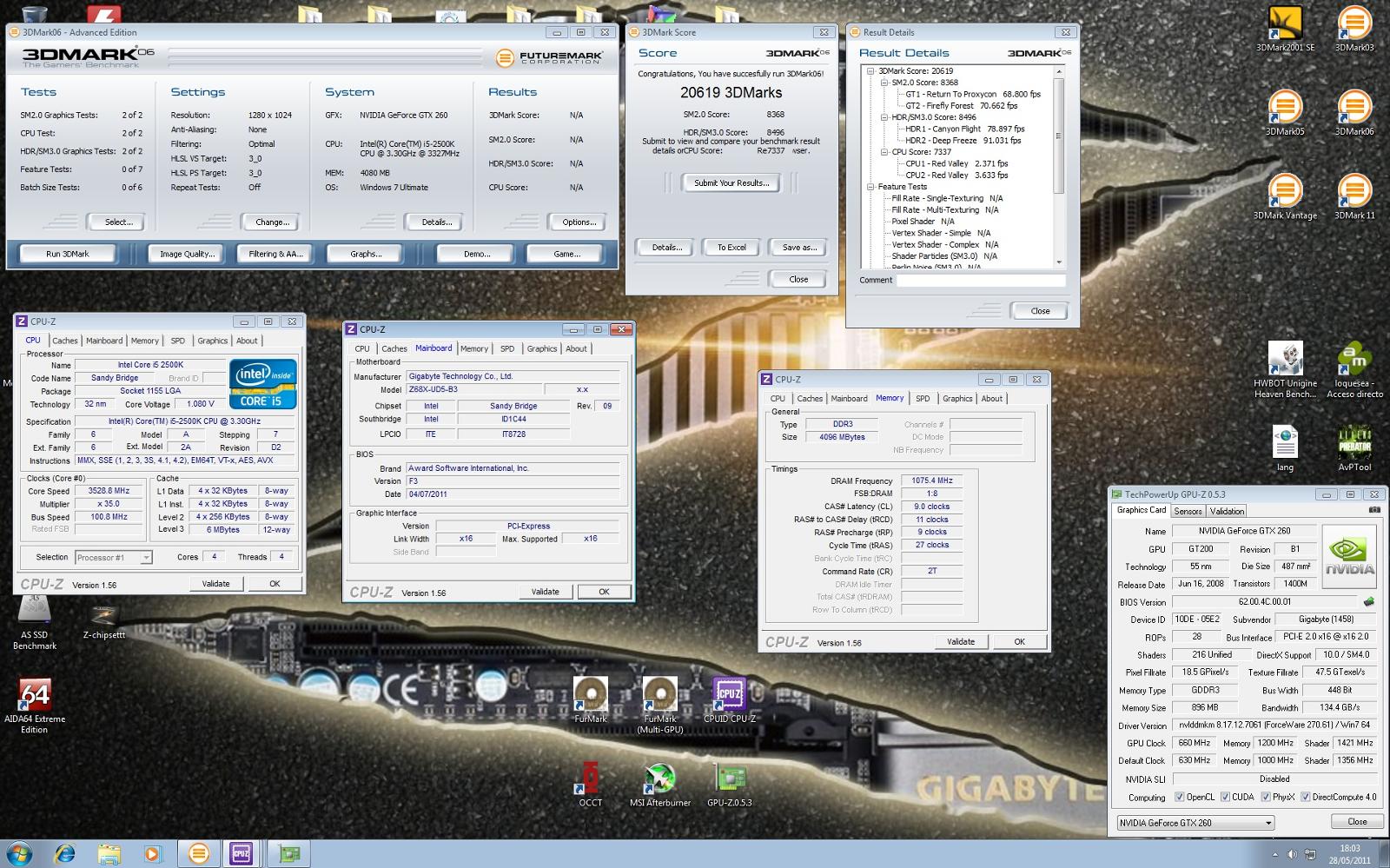Image resolution: width=1390 pixels, height=868 pixels.
Task: Open Z-chipsettt desktop icon
Action: [104, 622]
